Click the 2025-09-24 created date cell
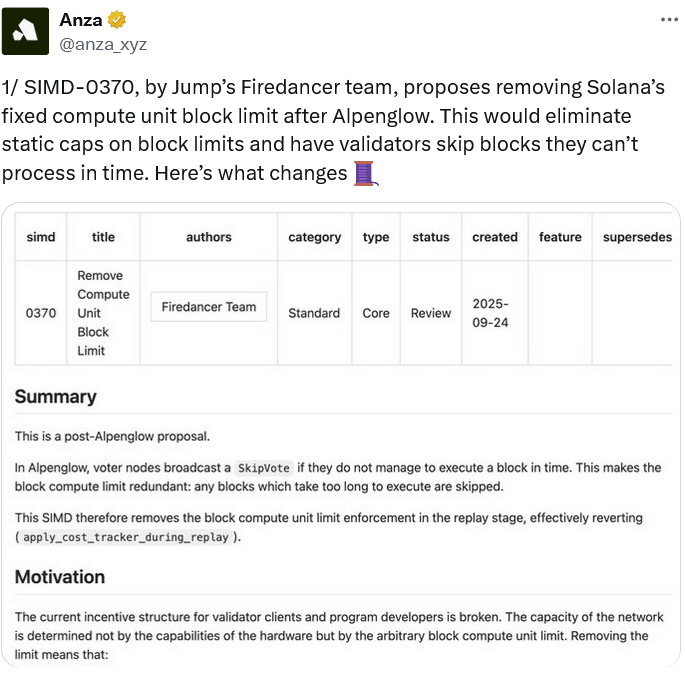685x673 pixels. (491, 313)
